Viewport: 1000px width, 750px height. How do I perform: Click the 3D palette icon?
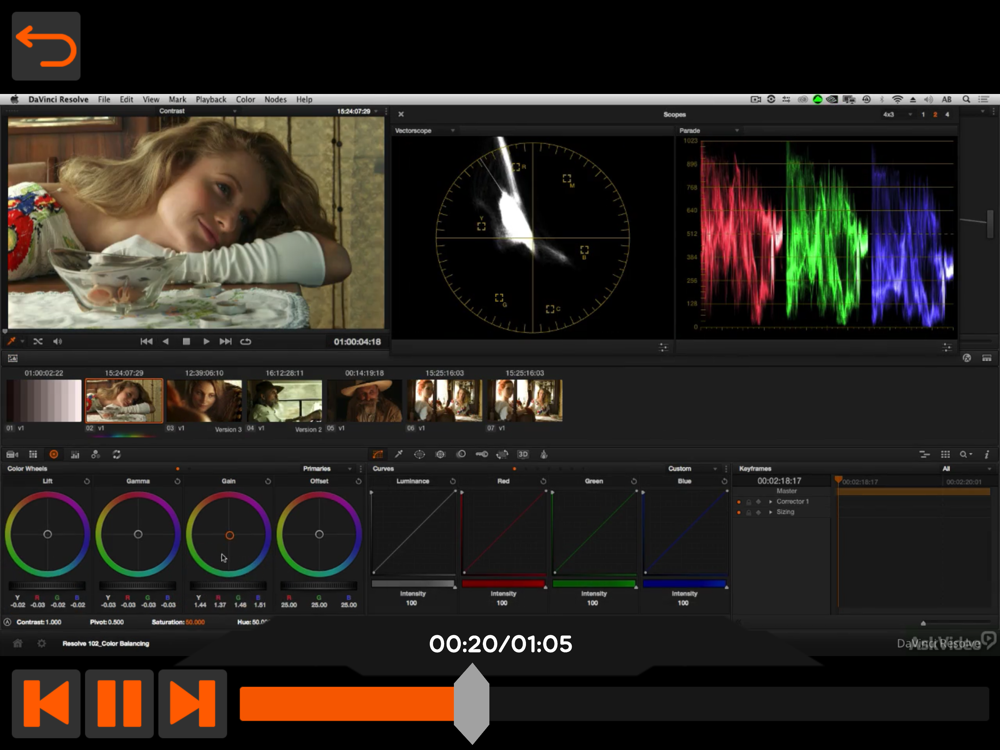tap(523, 454)
